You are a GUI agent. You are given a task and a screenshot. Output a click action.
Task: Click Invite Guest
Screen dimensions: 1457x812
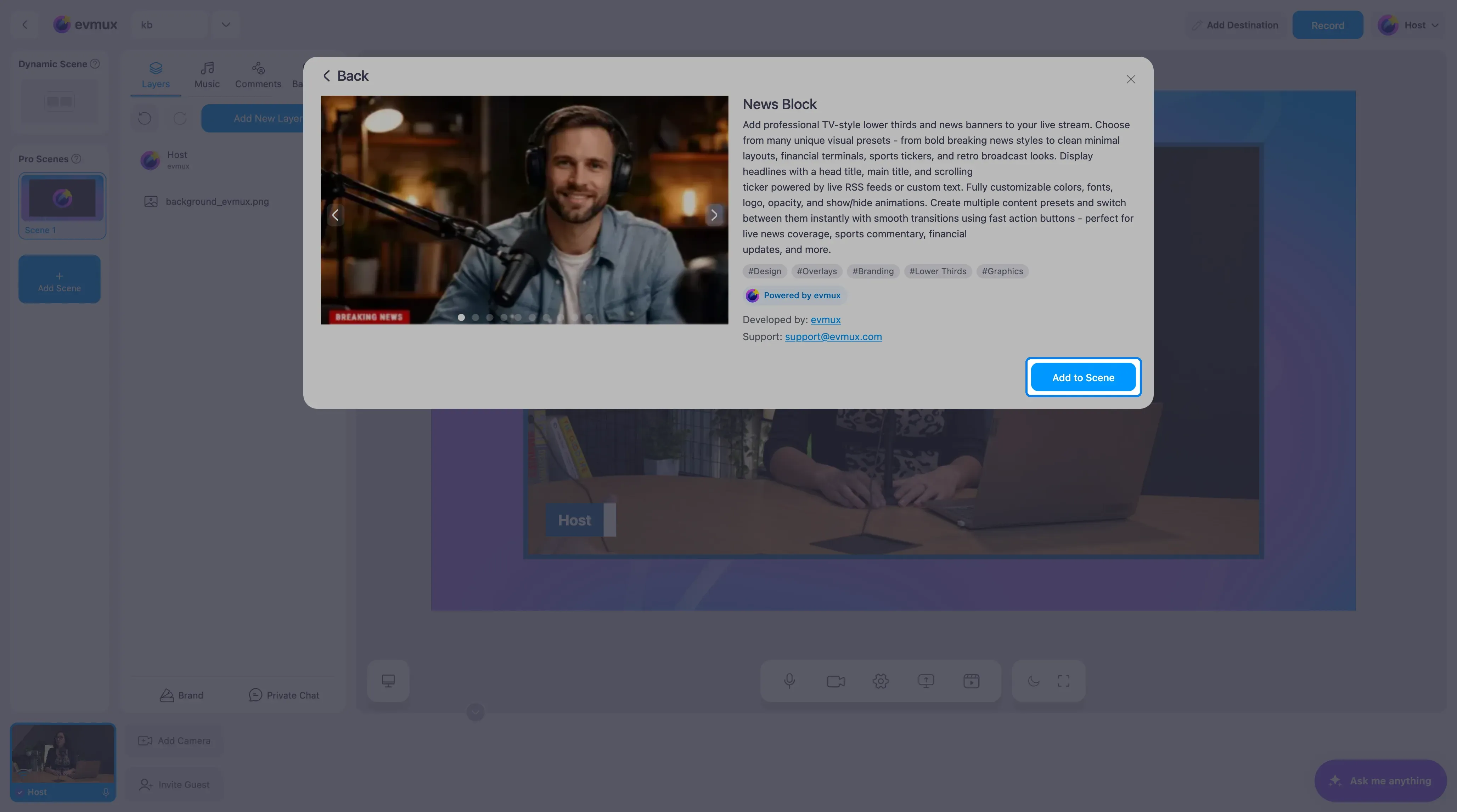(174, 785)
